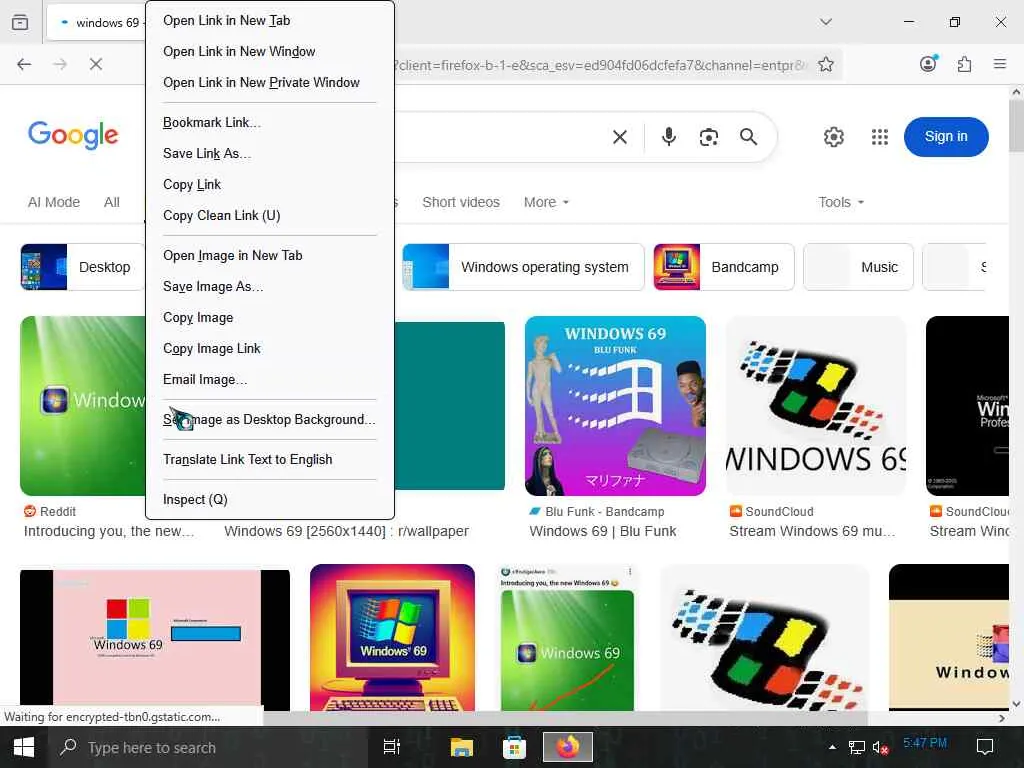The height and width of the screenshot is (768, 1024).
Task: Stop the page from loading
Action: coord(96,64)
